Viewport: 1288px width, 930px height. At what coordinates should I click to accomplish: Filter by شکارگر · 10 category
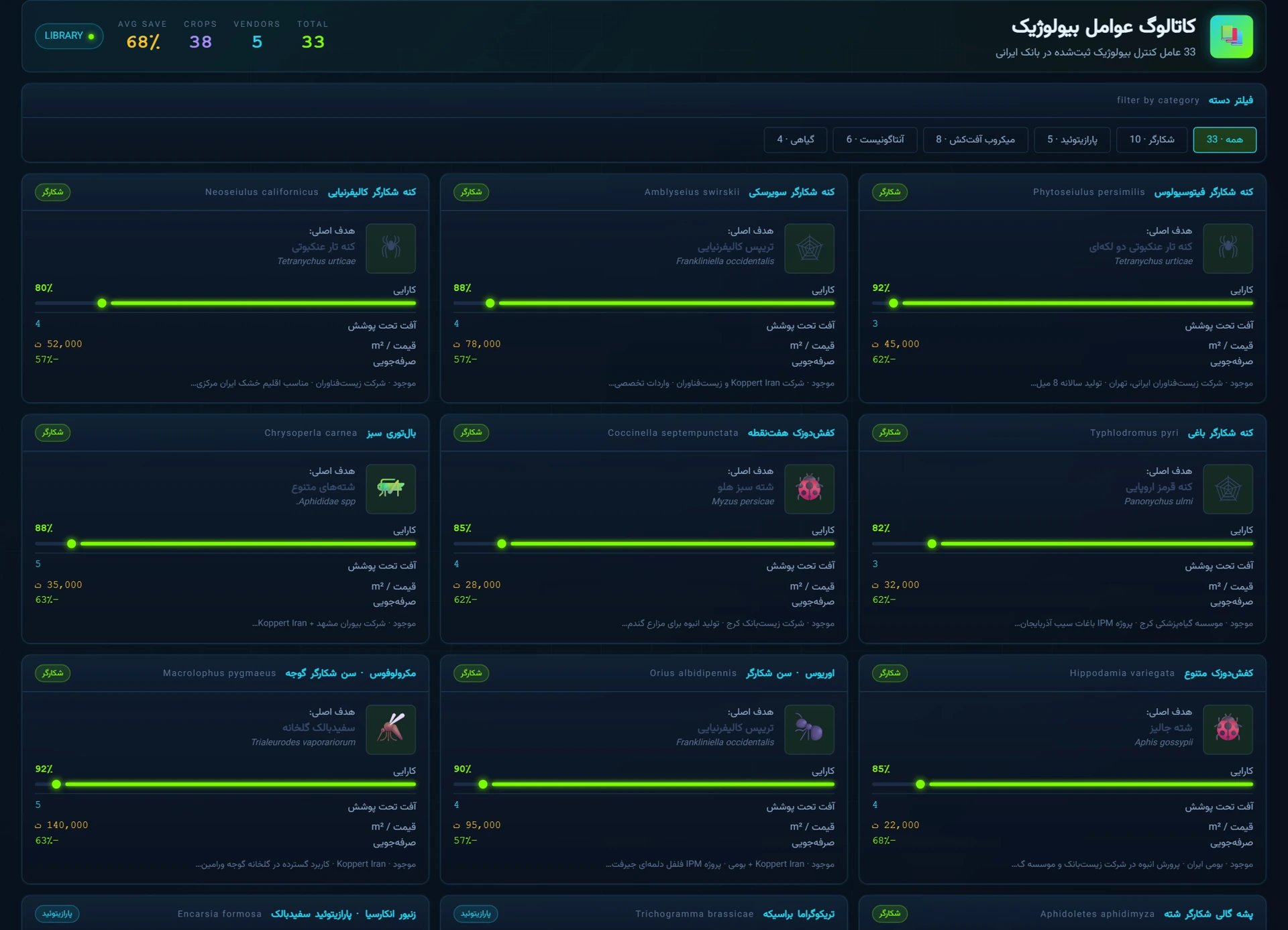click(1152, 139)
